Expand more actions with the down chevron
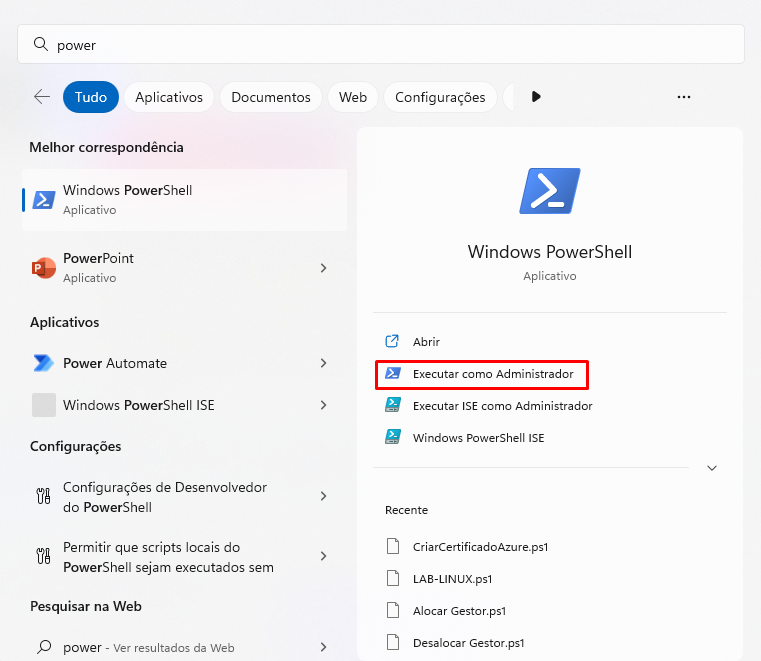Viewport: 761px width, 661px height. (712, 467)
